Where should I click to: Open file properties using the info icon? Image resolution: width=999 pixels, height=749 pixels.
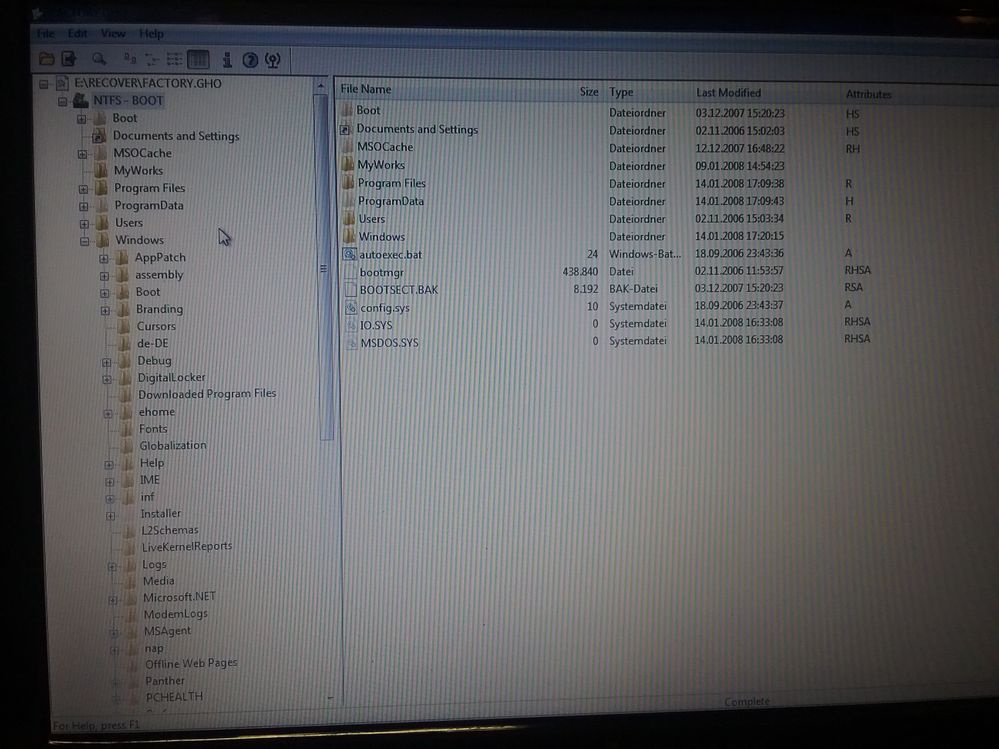(228, 59)
